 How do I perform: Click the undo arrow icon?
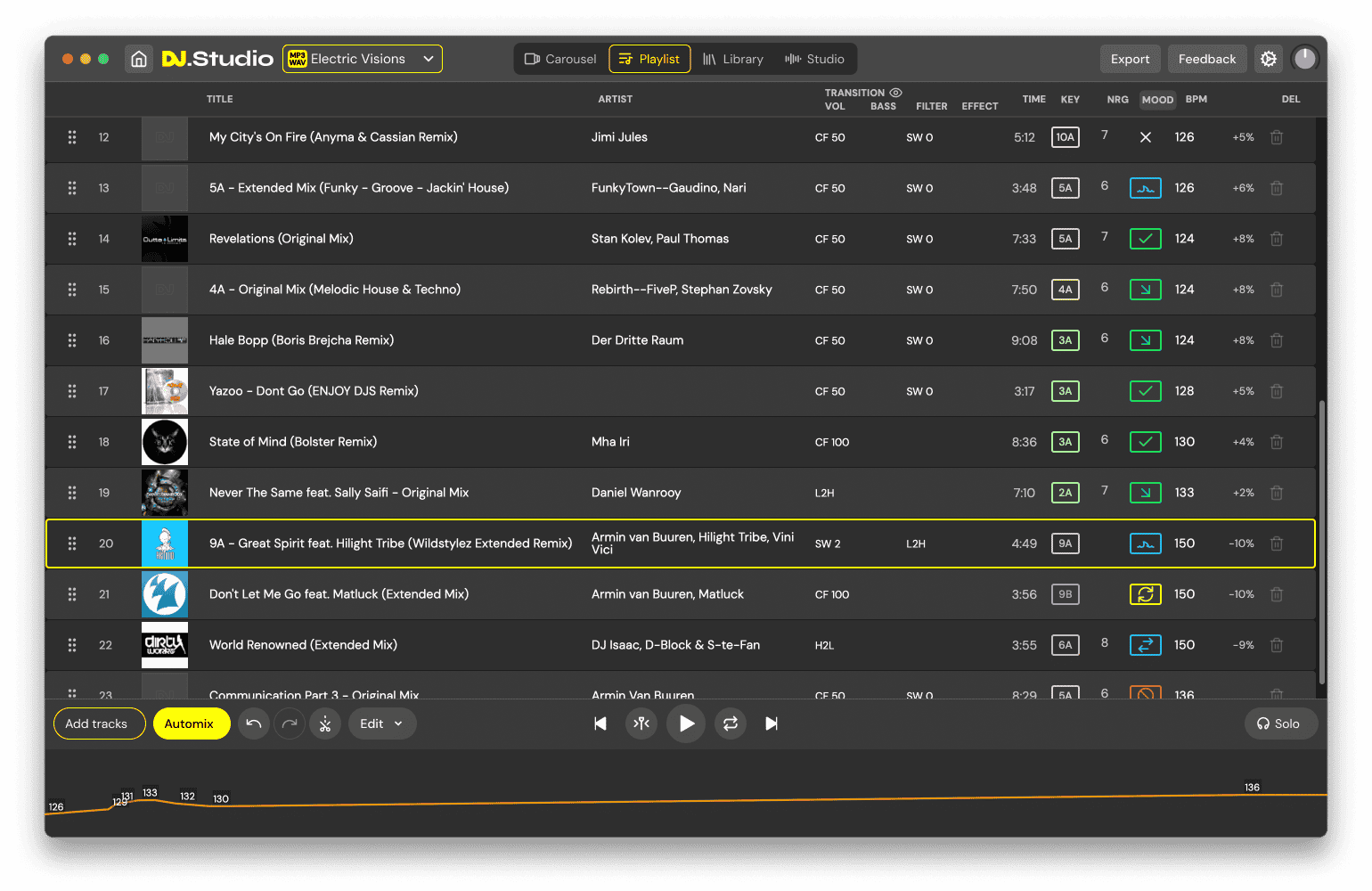click(254, 723)
